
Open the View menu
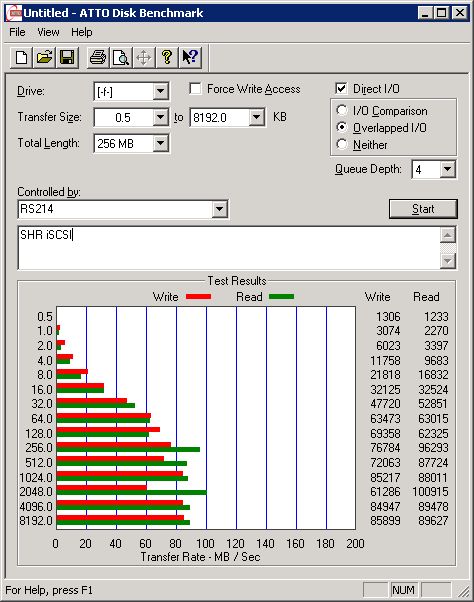point(48,32)
